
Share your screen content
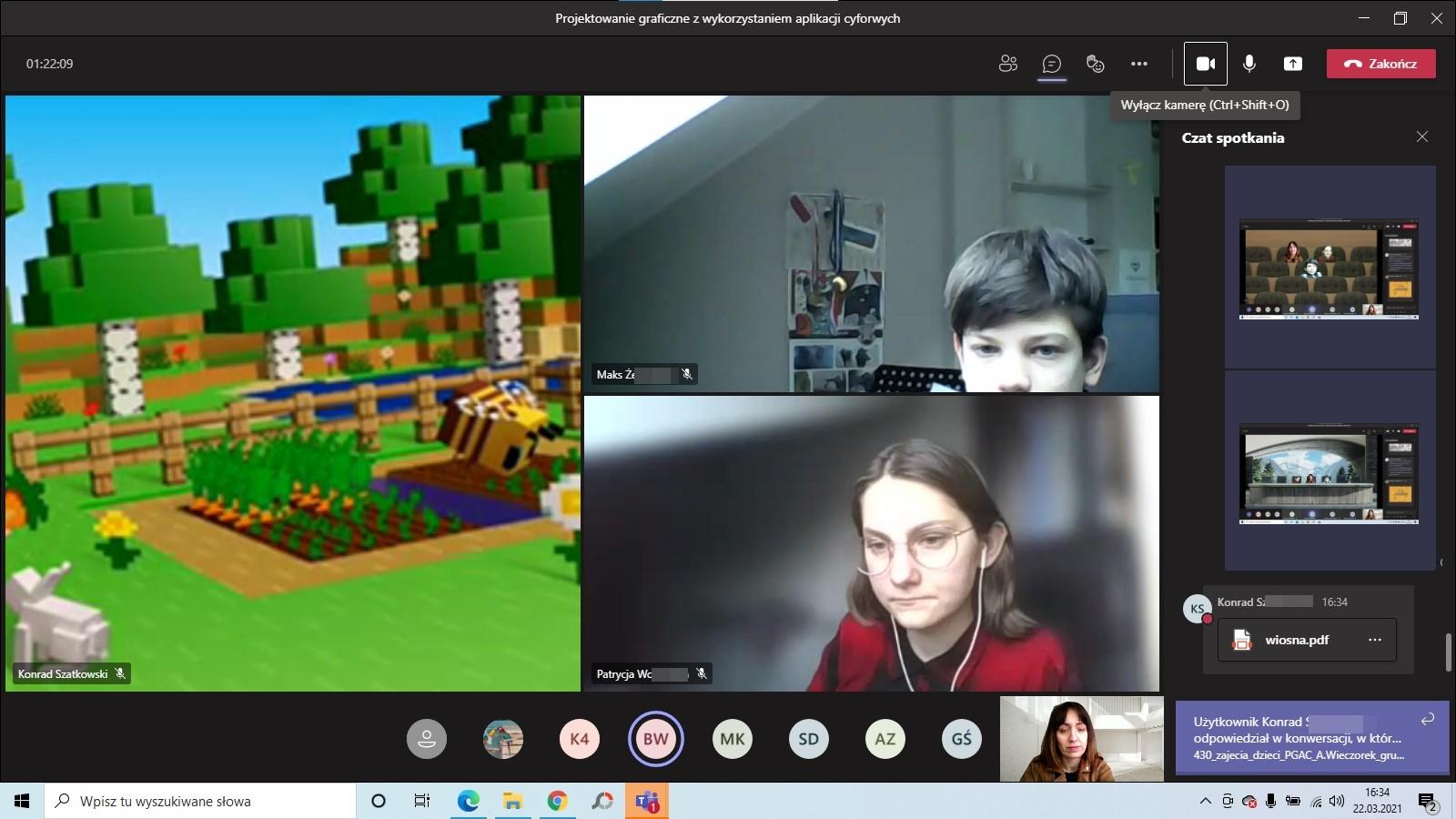click(x=1293, y=64)
